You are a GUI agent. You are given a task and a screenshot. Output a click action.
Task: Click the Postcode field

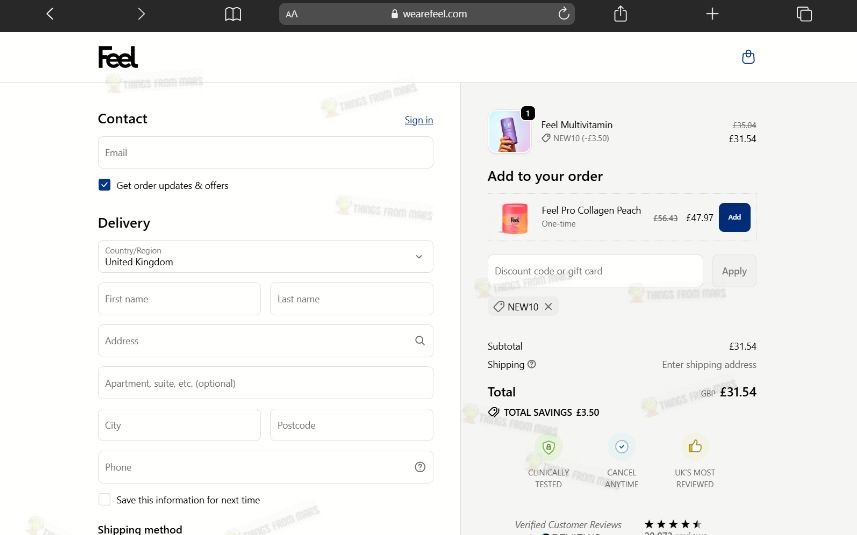352,425
